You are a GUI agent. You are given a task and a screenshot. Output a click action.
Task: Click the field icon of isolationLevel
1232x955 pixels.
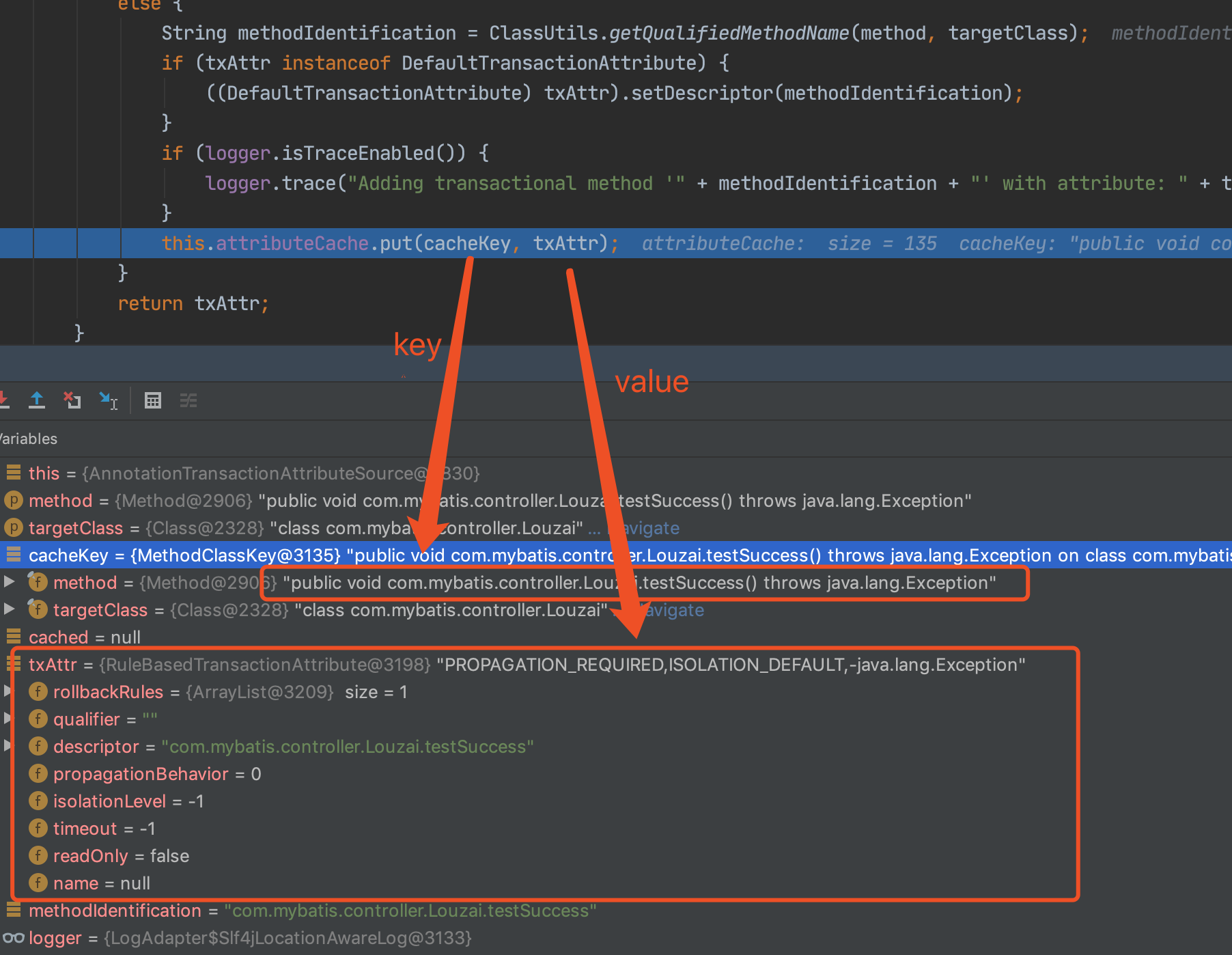pyautogui.click(x=38, y=801)
